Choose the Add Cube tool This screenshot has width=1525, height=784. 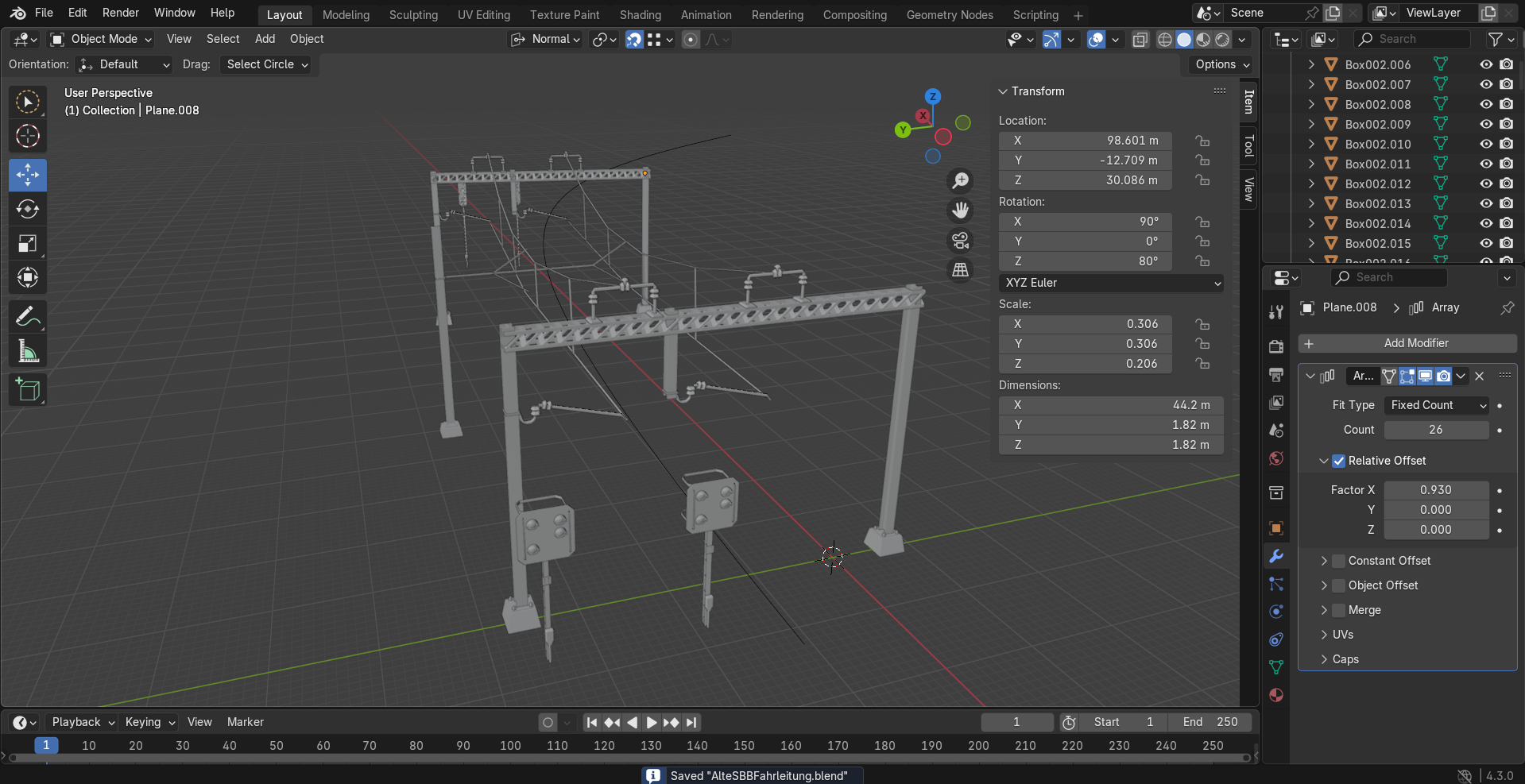[x=28, y=390]
